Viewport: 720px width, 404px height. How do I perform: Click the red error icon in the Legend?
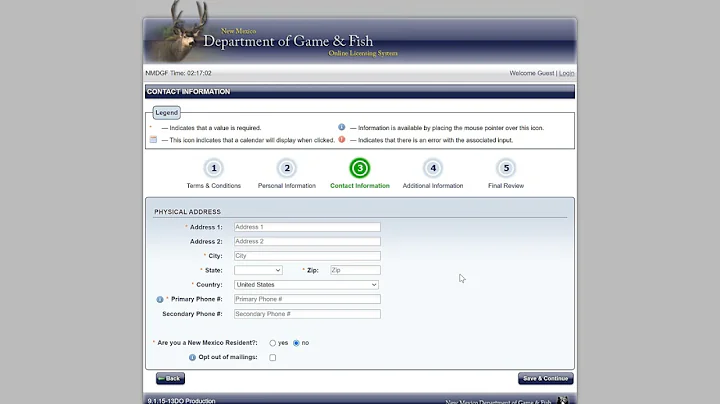coord(342,140)
